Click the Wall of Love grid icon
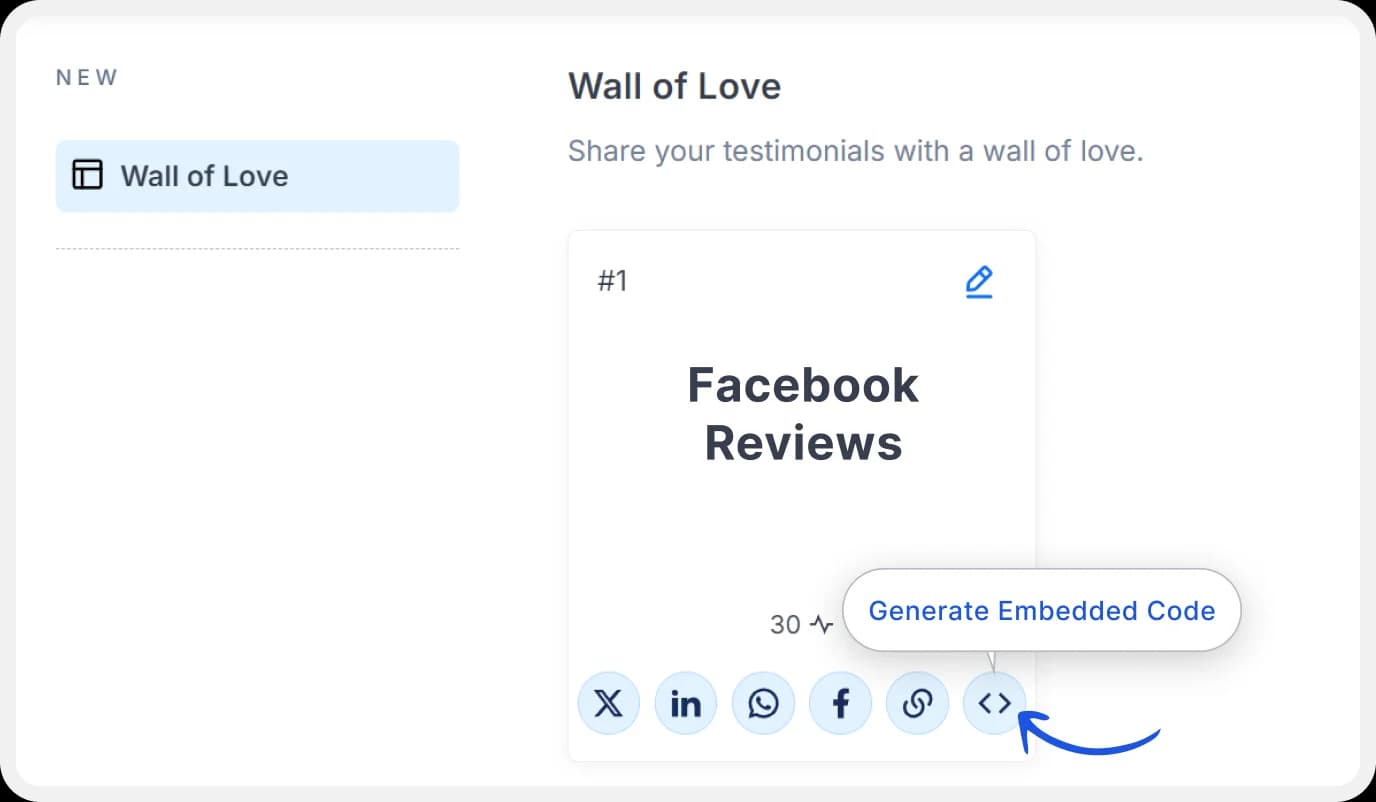 pyautogui.click(x=88, y=174)
